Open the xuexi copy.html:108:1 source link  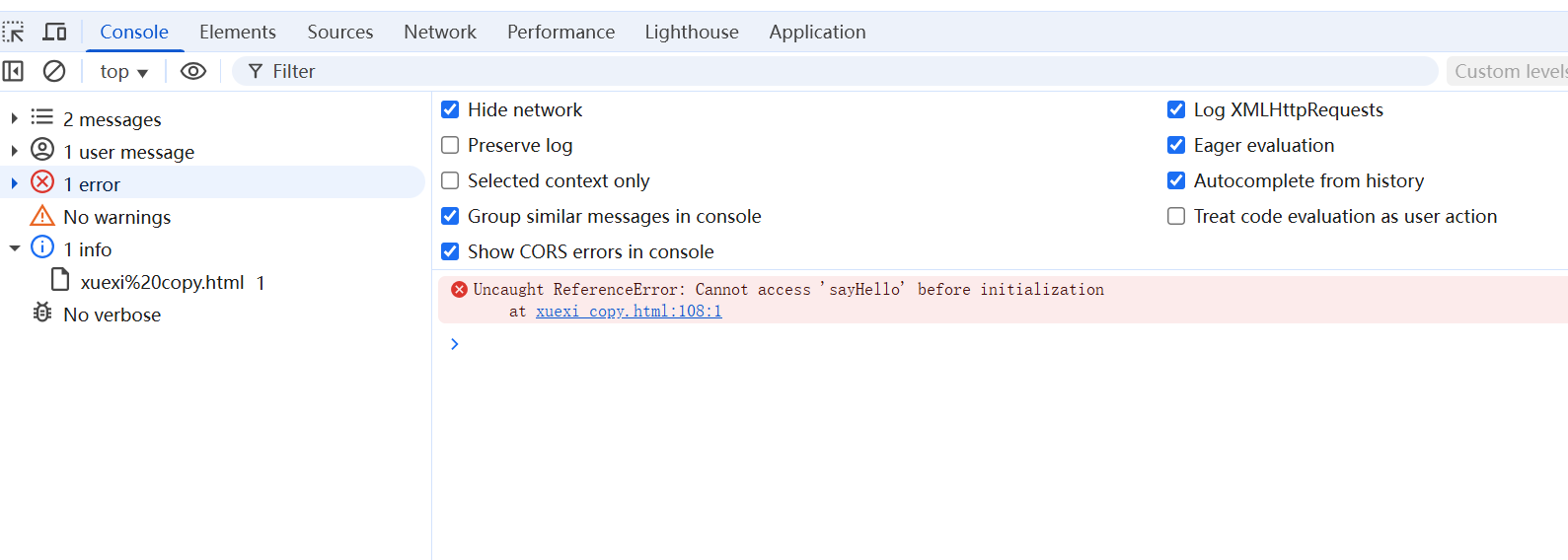629,312
